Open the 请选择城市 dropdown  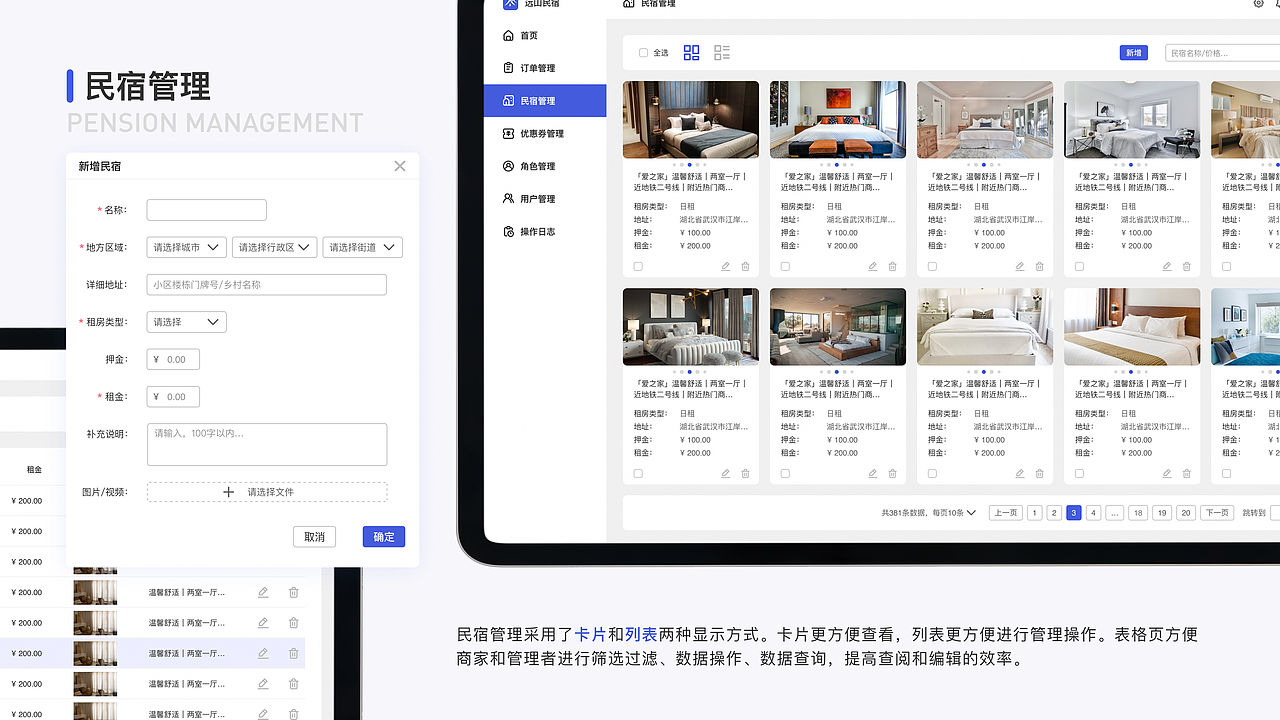[x=187, y=247]
